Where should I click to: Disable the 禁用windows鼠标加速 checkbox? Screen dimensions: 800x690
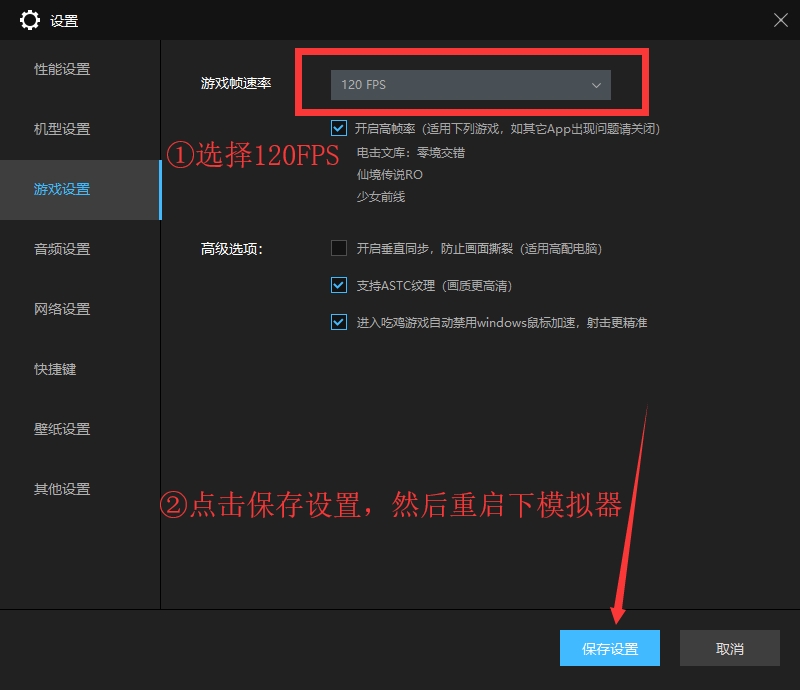click(339, 322)
